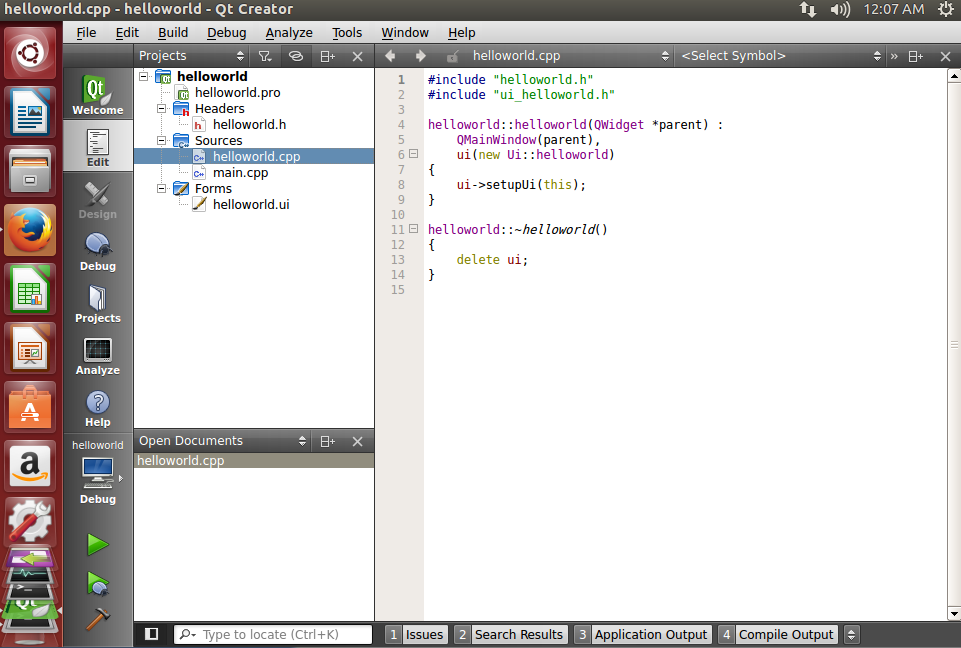Click the file lock writable icon
The image size is (961, 648).
tap(452, 56)
